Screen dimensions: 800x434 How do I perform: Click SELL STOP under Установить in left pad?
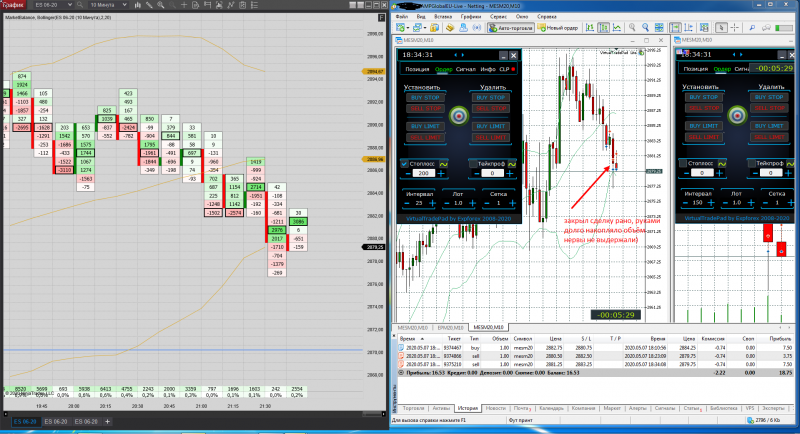[x=426, y=109]
